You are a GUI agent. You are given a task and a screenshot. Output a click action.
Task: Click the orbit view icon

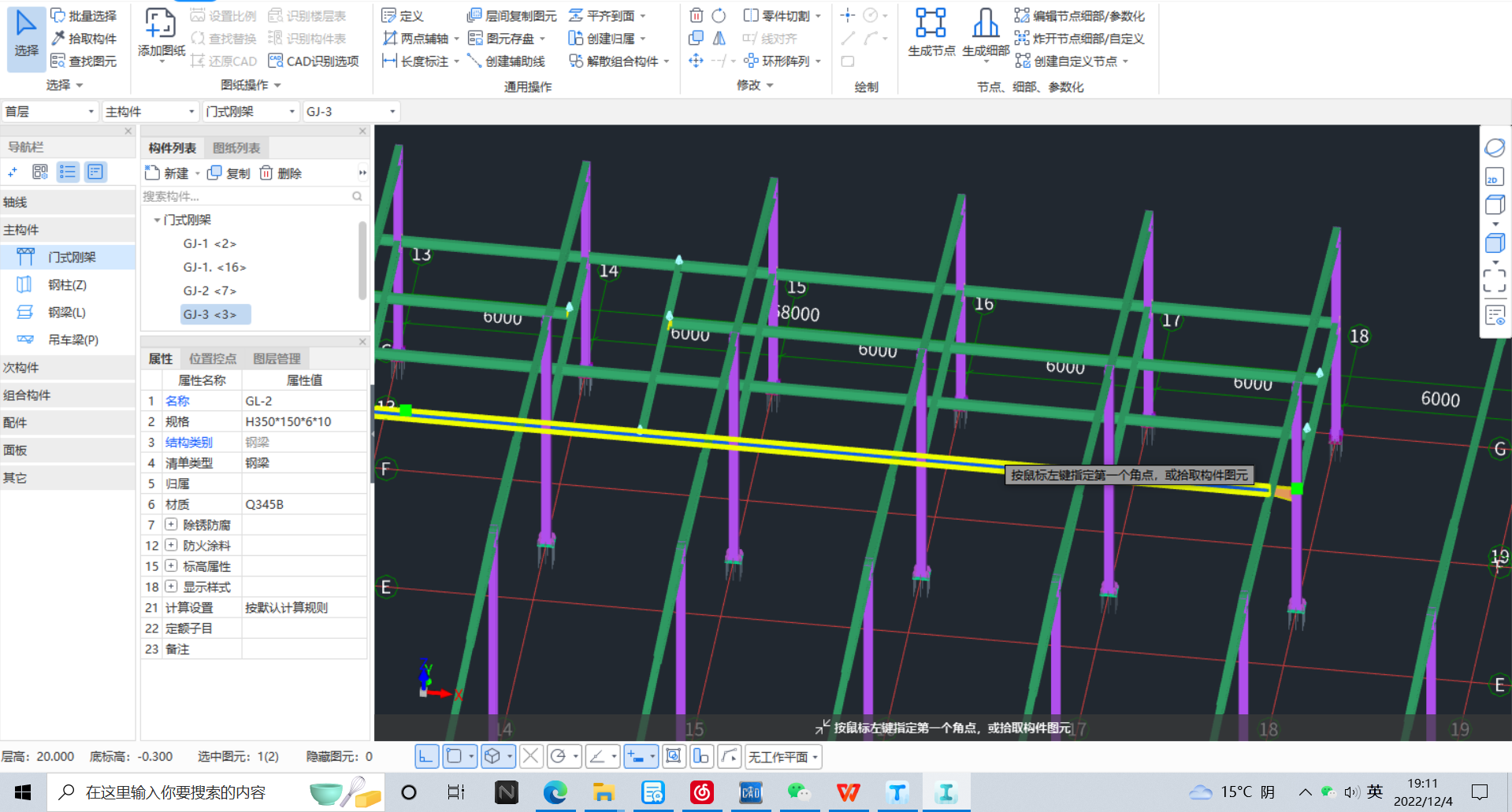coord(1494,148)
